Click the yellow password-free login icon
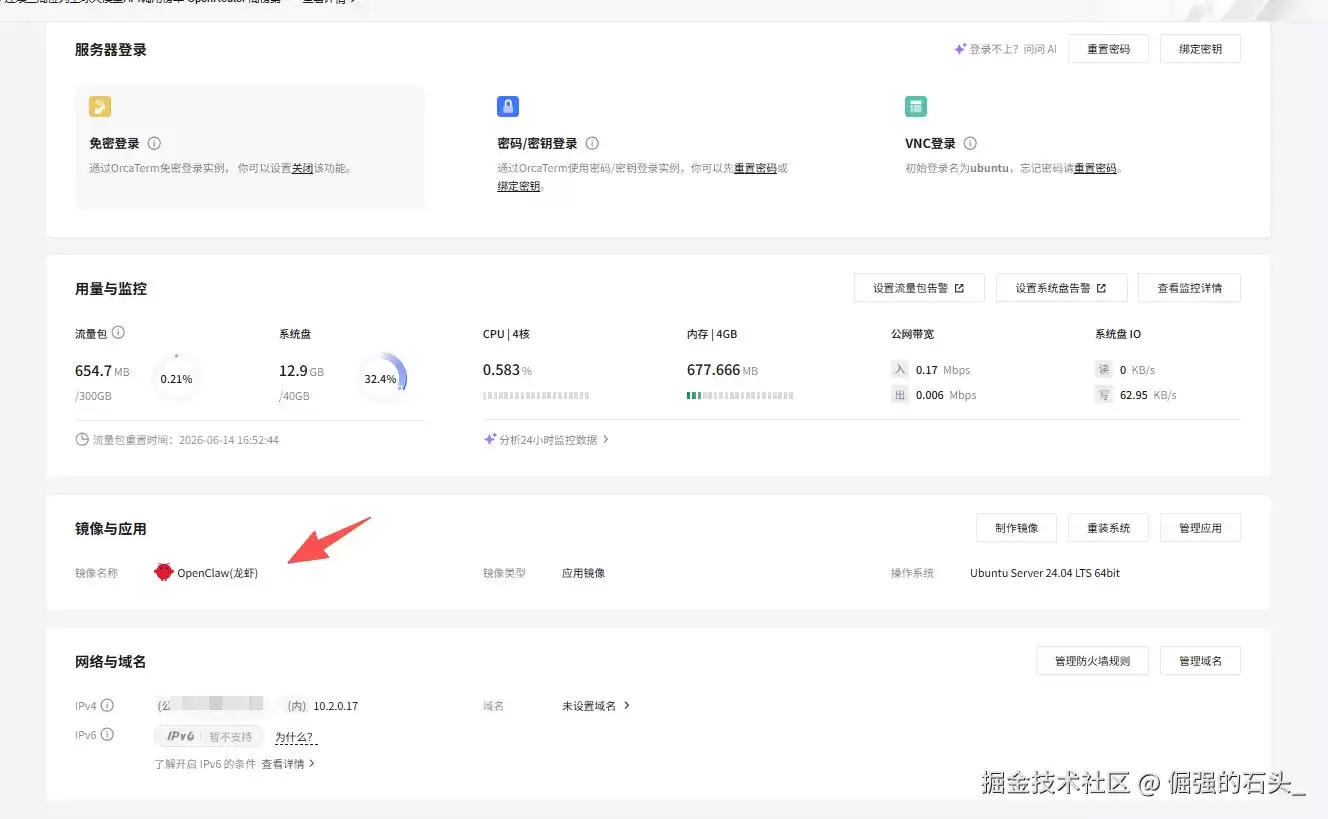Viewport: 1328px width, 819px height. (100, 107)
